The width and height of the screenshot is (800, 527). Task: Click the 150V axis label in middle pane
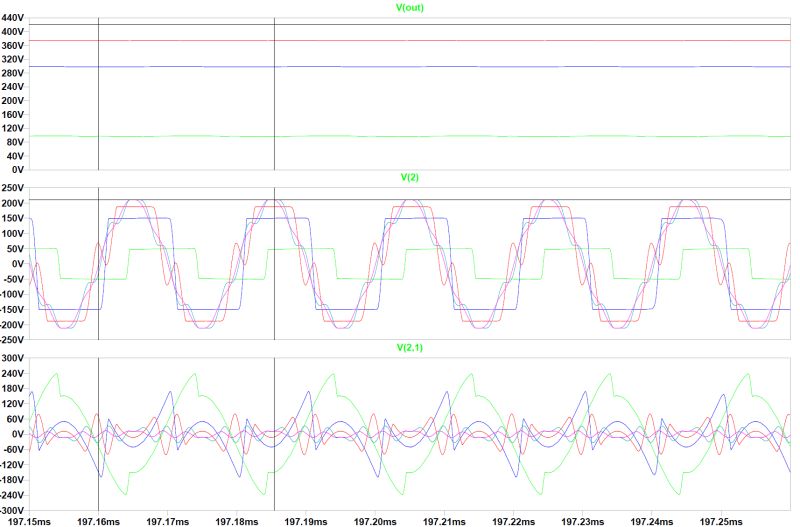[x=13, y=218]
